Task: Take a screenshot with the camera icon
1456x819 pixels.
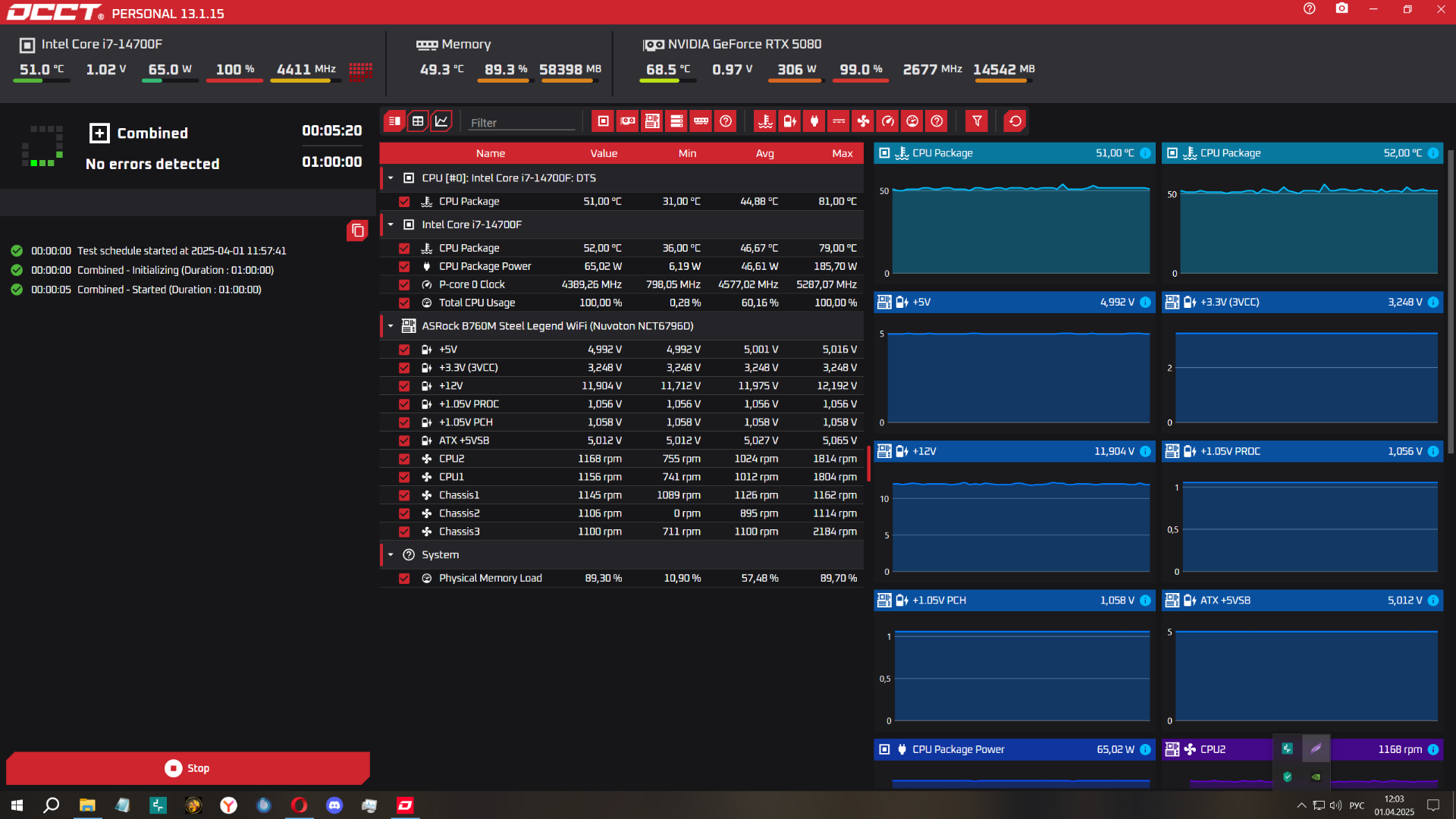Action: tap(1341, 8)
